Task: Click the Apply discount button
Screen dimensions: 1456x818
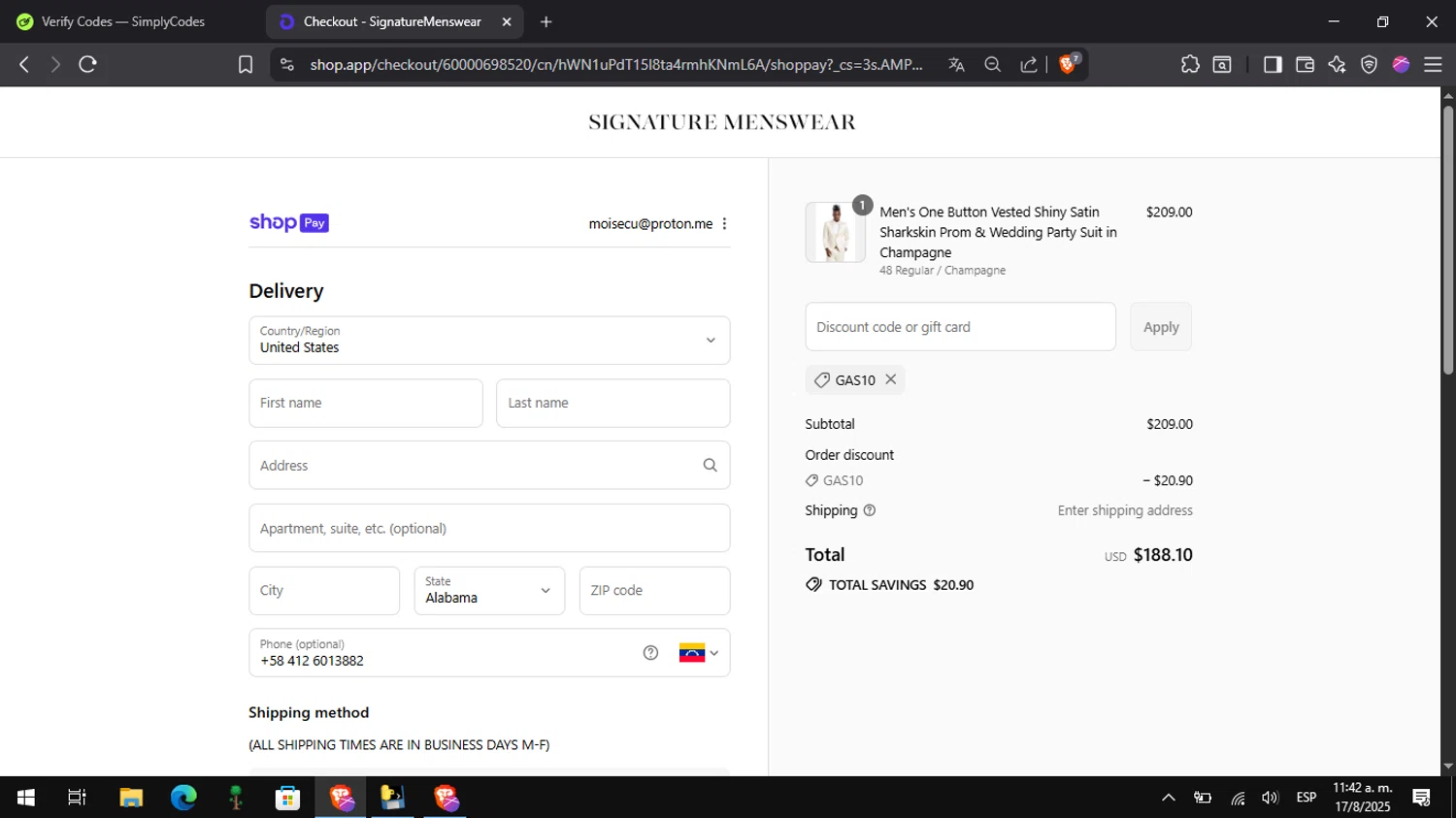Action: point(1161,327)
